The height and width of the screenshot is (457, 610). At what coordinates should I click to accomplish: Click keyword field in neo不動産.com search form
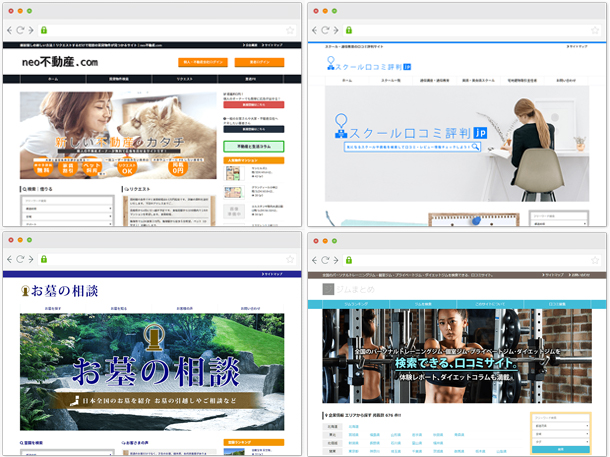67,201
